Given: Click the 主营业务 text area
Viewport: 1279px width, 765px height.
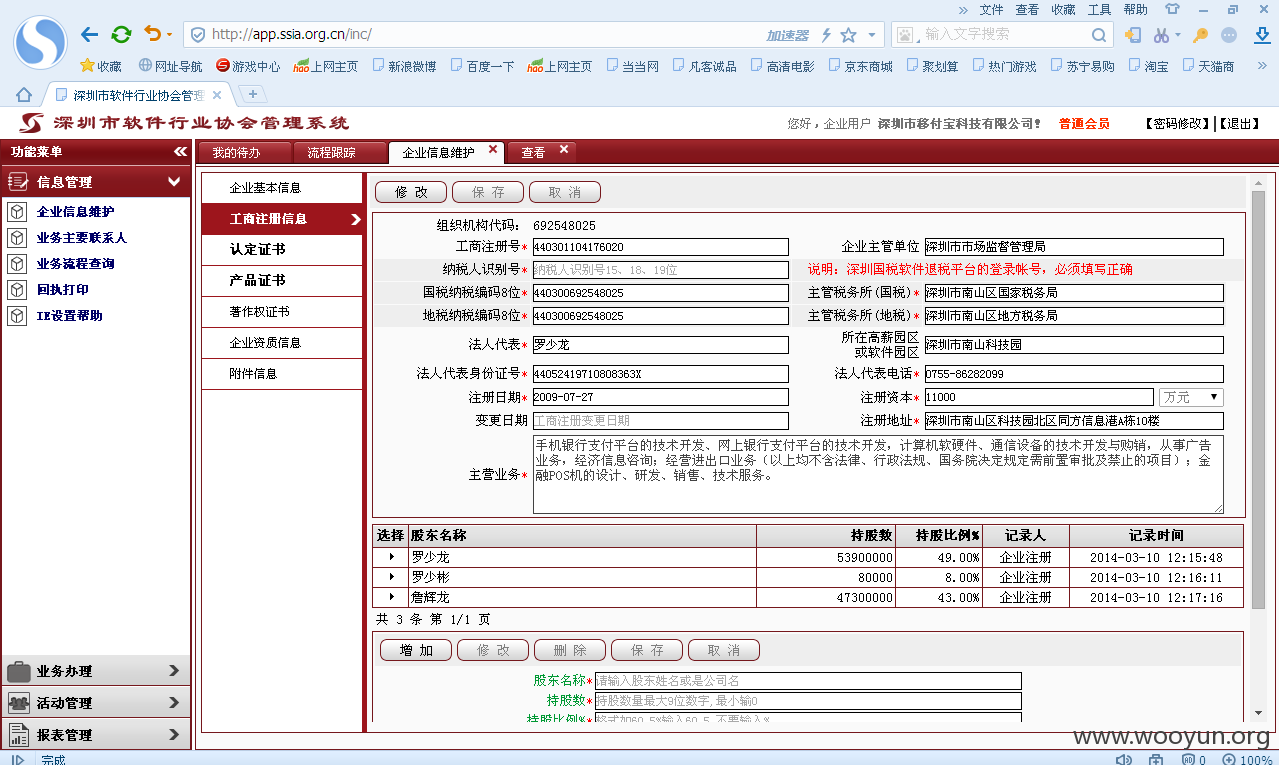Looking at the screenshot, I should point(878,475).
